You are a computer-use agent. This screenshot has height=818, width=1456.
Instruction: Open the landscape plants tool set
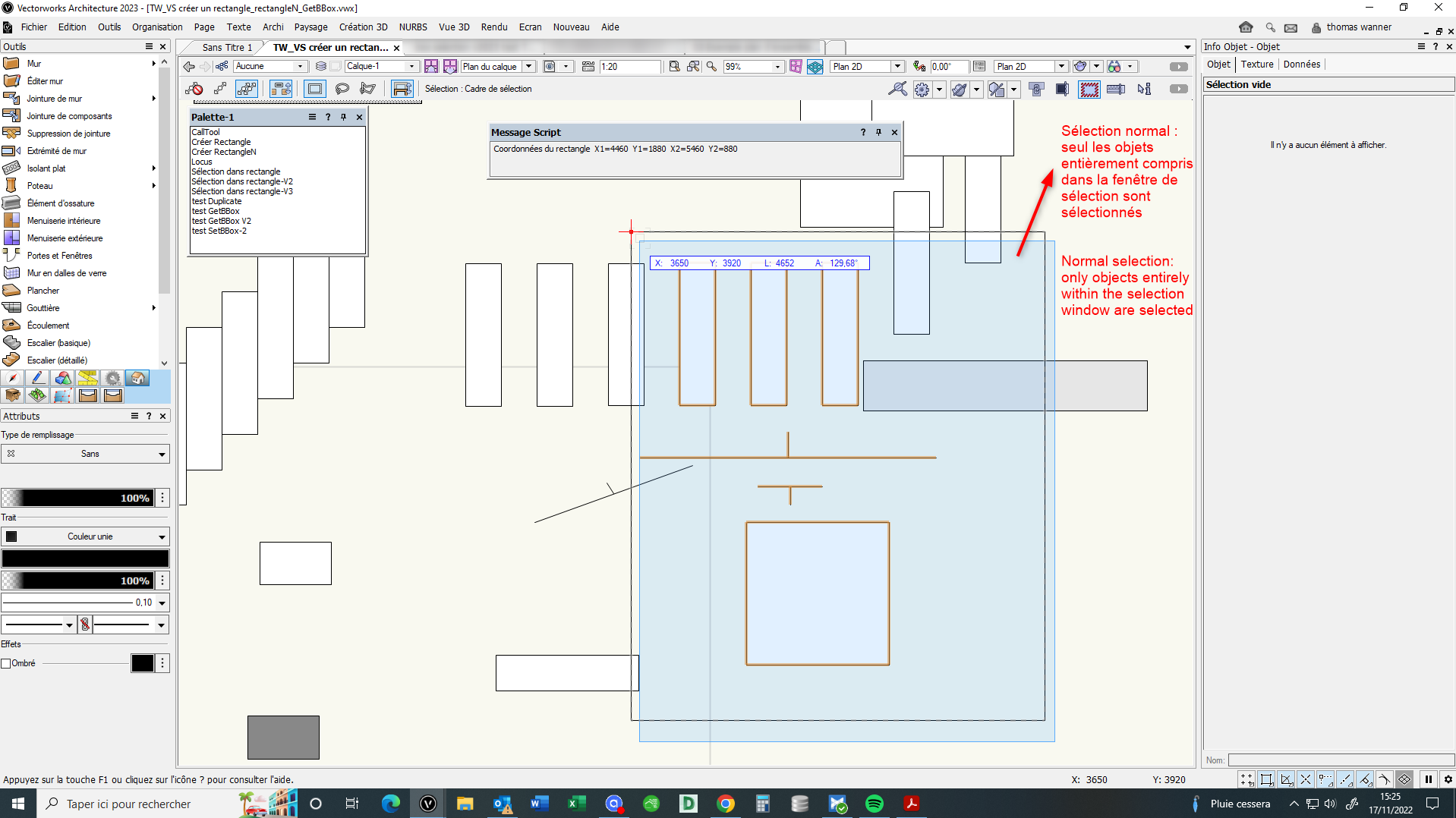(x=37, y=395)
